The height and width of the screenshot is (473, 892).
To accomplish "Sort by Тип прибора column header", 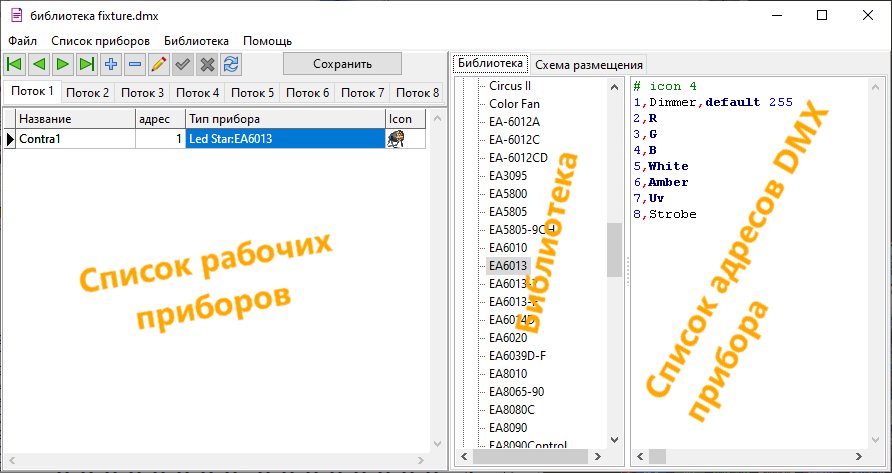I will (286, 119).
